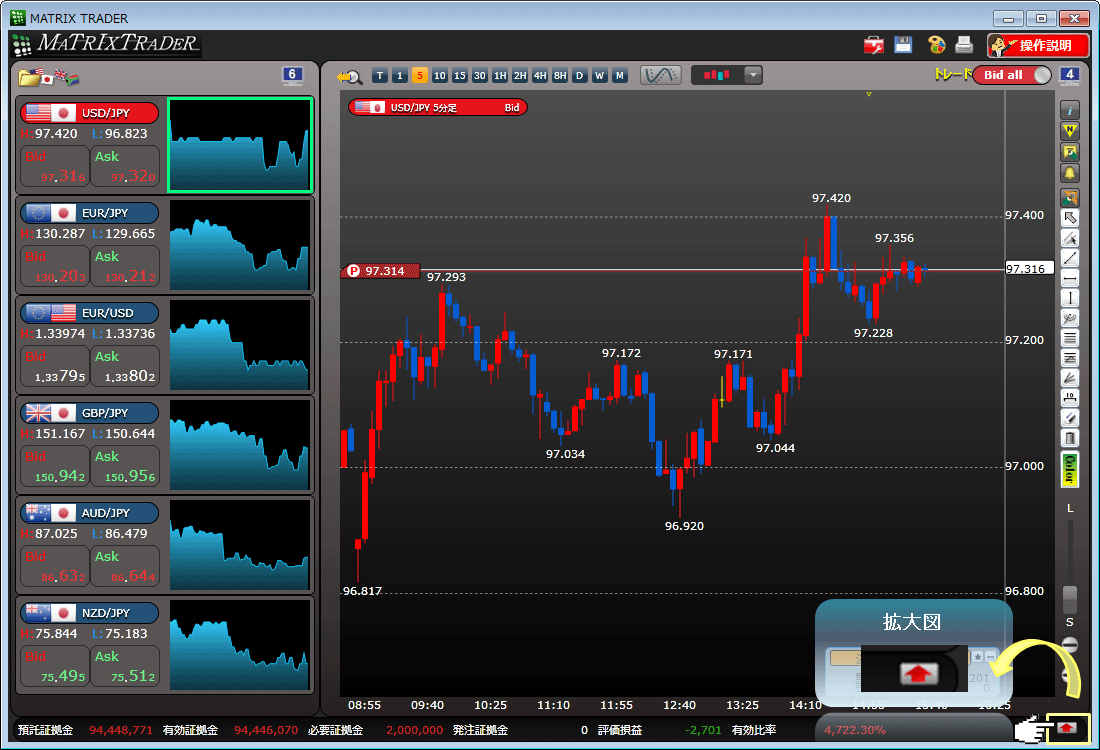Open the red toolbox settings icon

[x=873, y=45]
